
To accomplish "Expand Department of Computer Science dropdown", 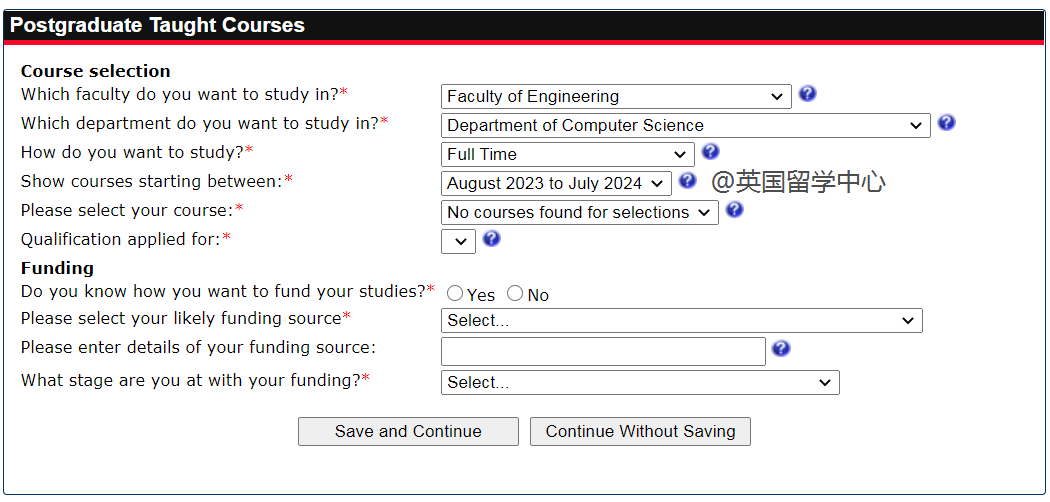I will [x=685, y=126].
